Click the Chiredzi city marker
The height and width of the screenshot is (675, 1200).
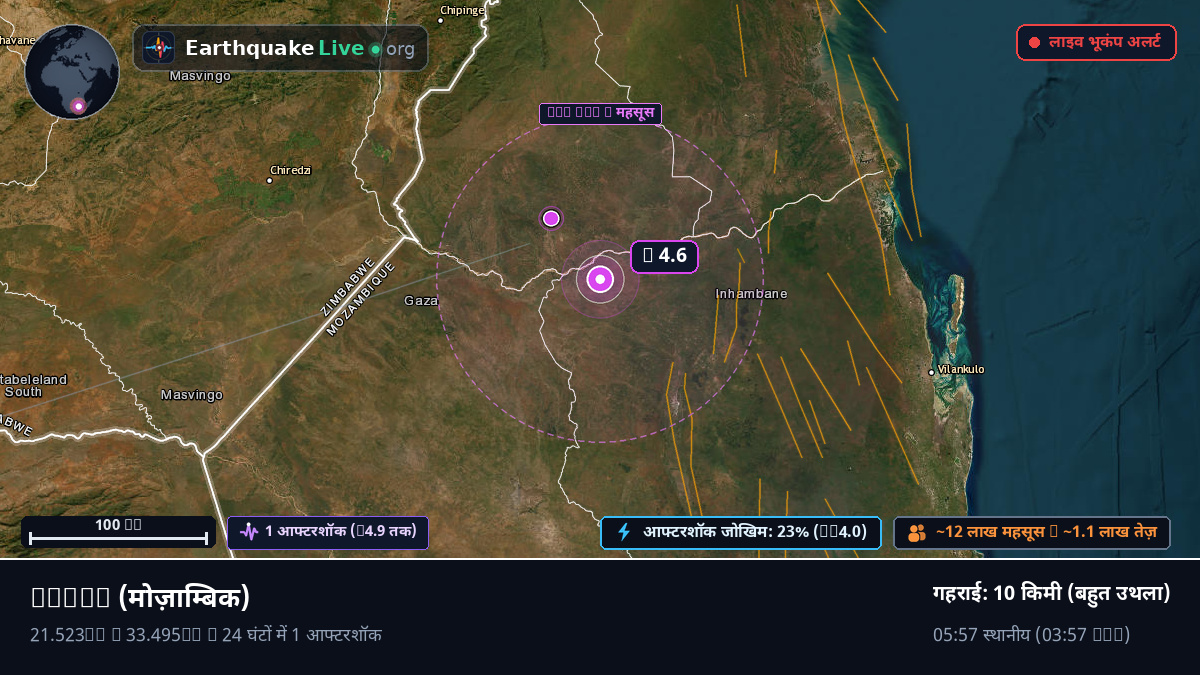pyautogui.click(x=270, y=181)
